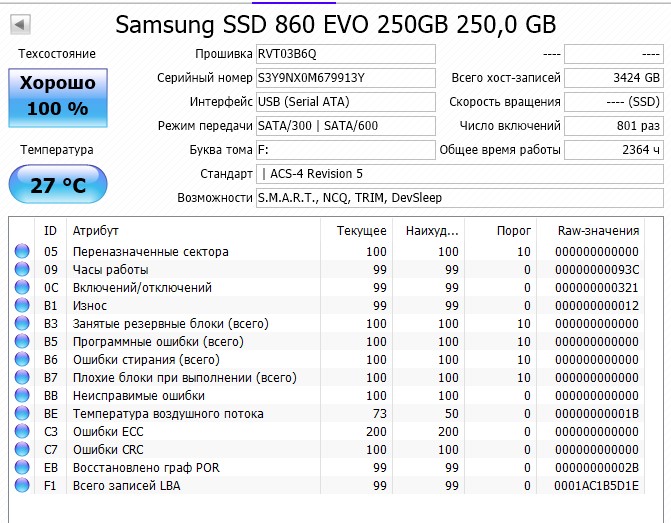Viewport: 671px width, 523px height.
Task: Click status icon of Ошибки стирания row
Action: 22,359
